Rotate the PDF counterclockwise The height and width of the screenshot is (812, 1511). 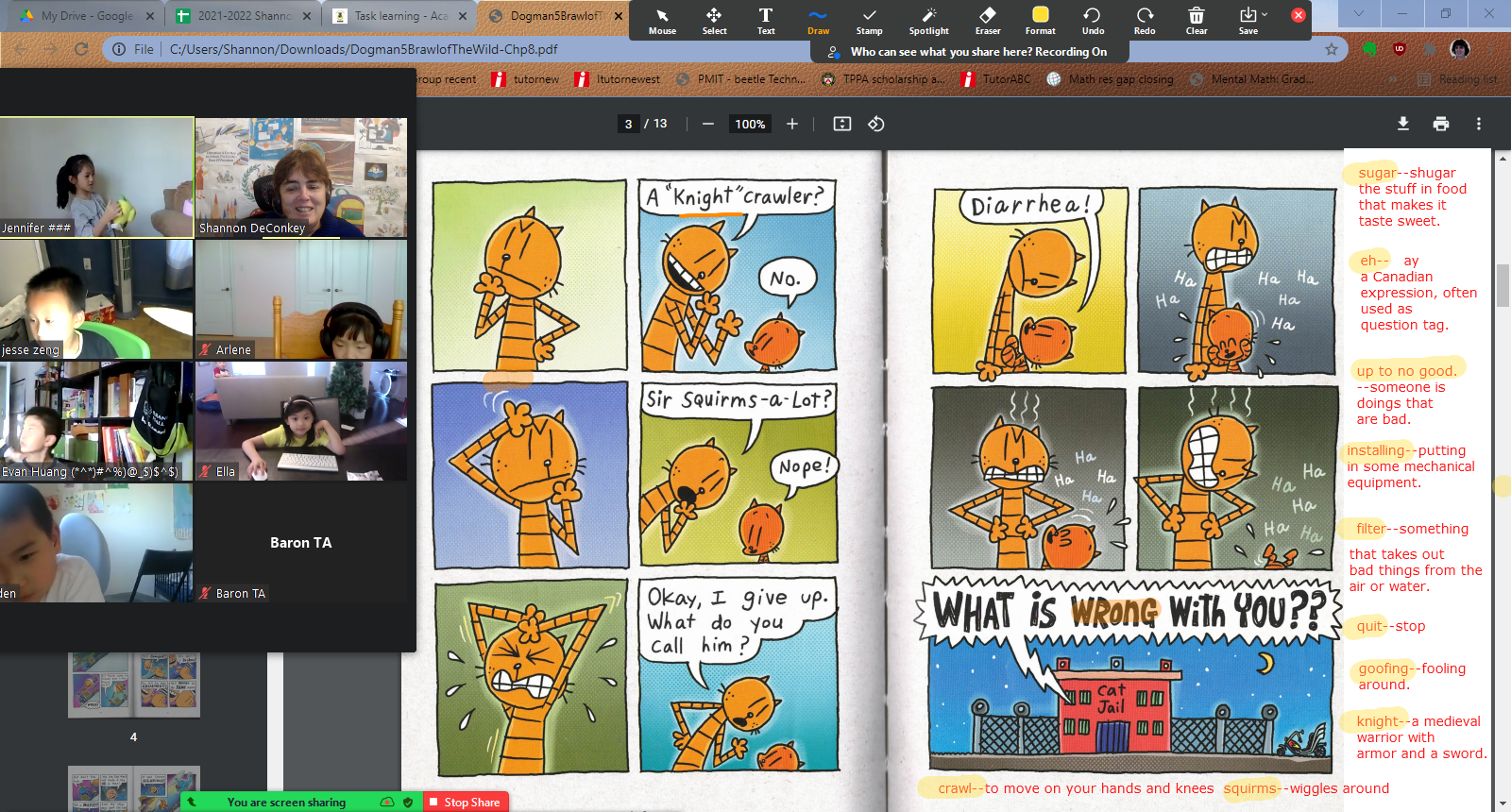click(x=876, y=124)
